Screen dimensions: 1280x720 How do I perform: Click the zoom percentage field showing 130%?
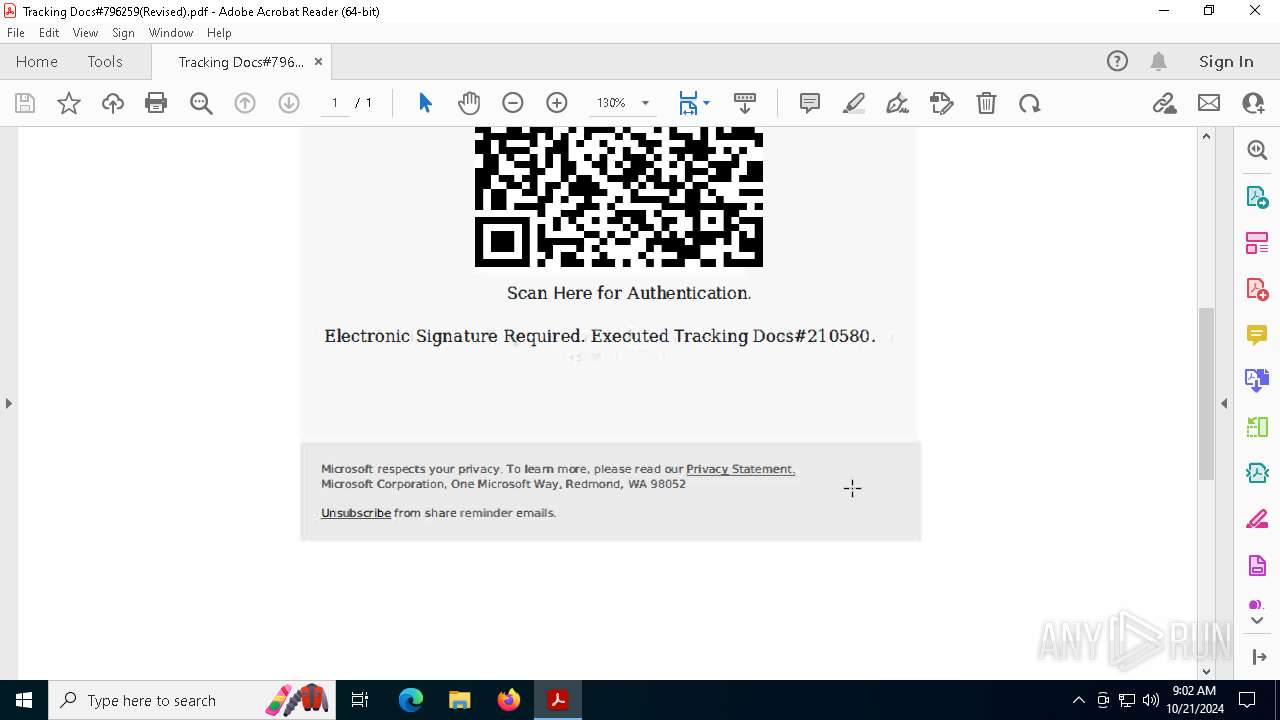click(x=611, y=103)
